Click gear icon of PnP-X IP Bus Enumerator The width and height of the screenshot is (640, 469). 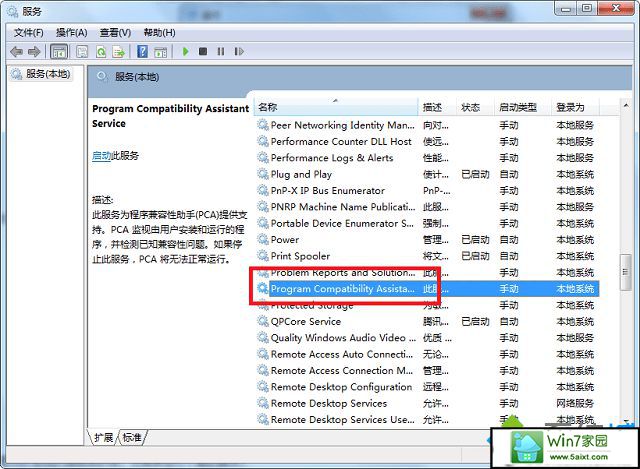pyautogui.click(x=263, y=191)
